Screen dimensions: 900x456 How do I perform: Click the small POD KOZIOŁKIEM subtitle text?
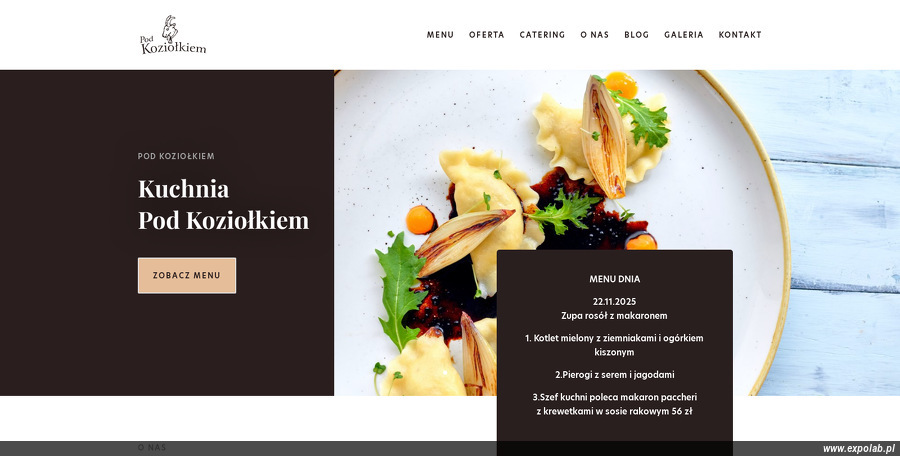[176, 156]
